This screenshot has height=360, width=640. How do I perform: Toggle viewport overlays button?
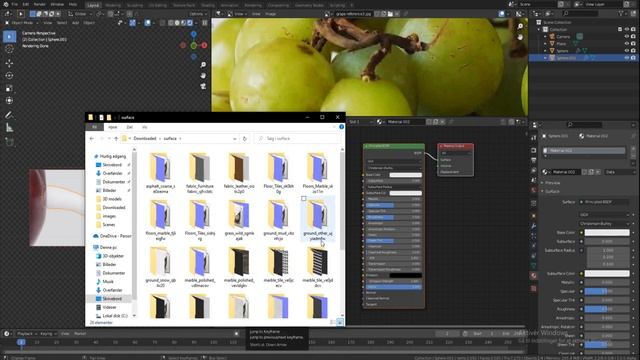click(148, 23)
